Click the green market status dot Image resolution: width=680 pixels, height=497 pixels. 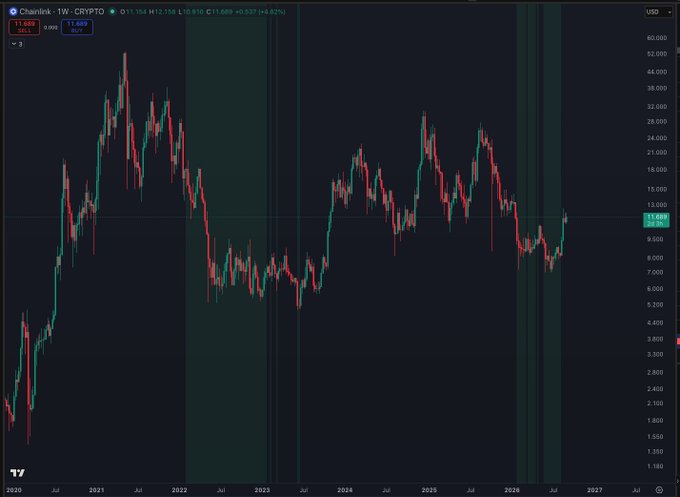tap(112, 12)
